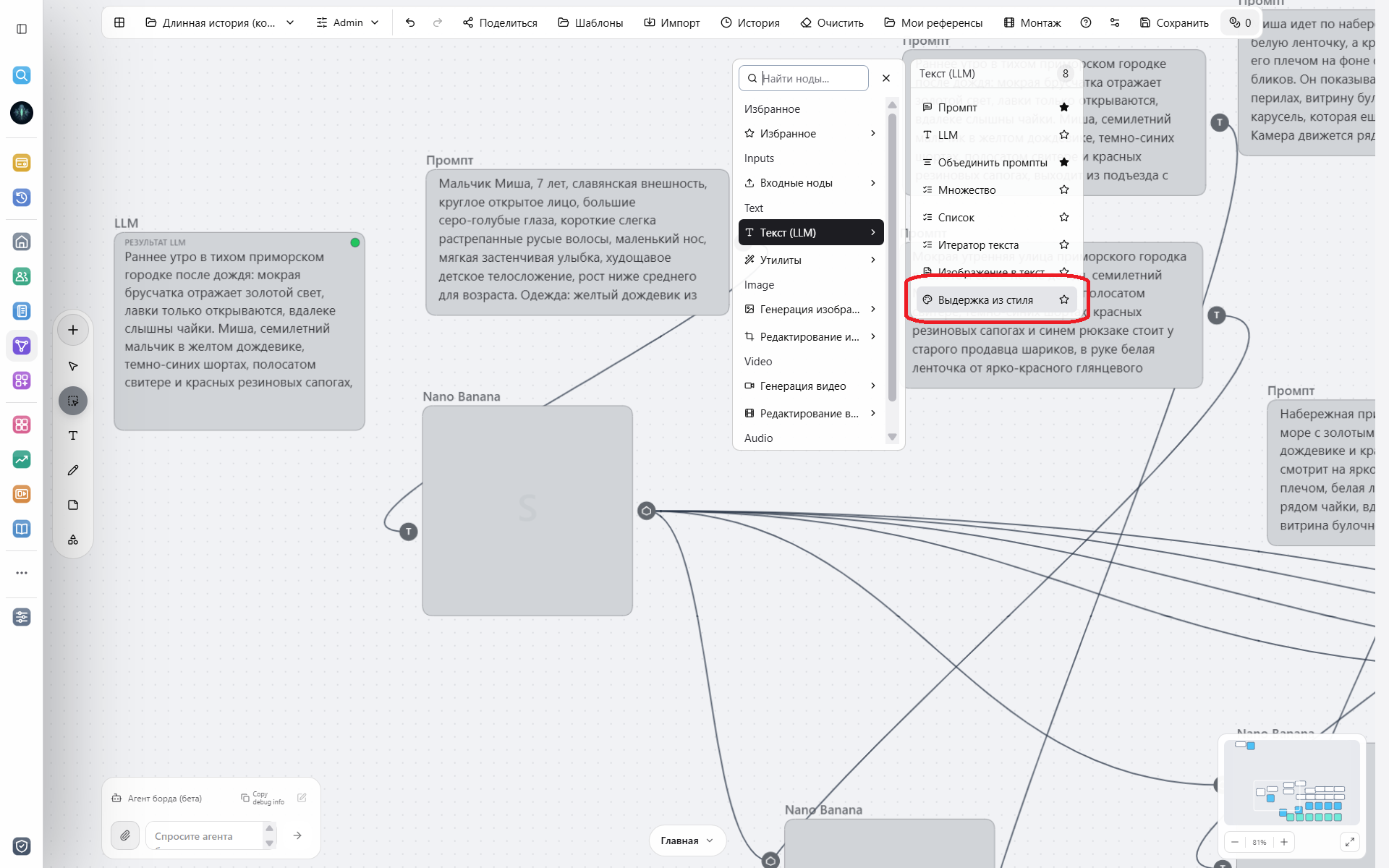The image size is (1389, 868).
Task: Click the Сохранить save button
Action: pyautogui.click(x=1174, y=22)
